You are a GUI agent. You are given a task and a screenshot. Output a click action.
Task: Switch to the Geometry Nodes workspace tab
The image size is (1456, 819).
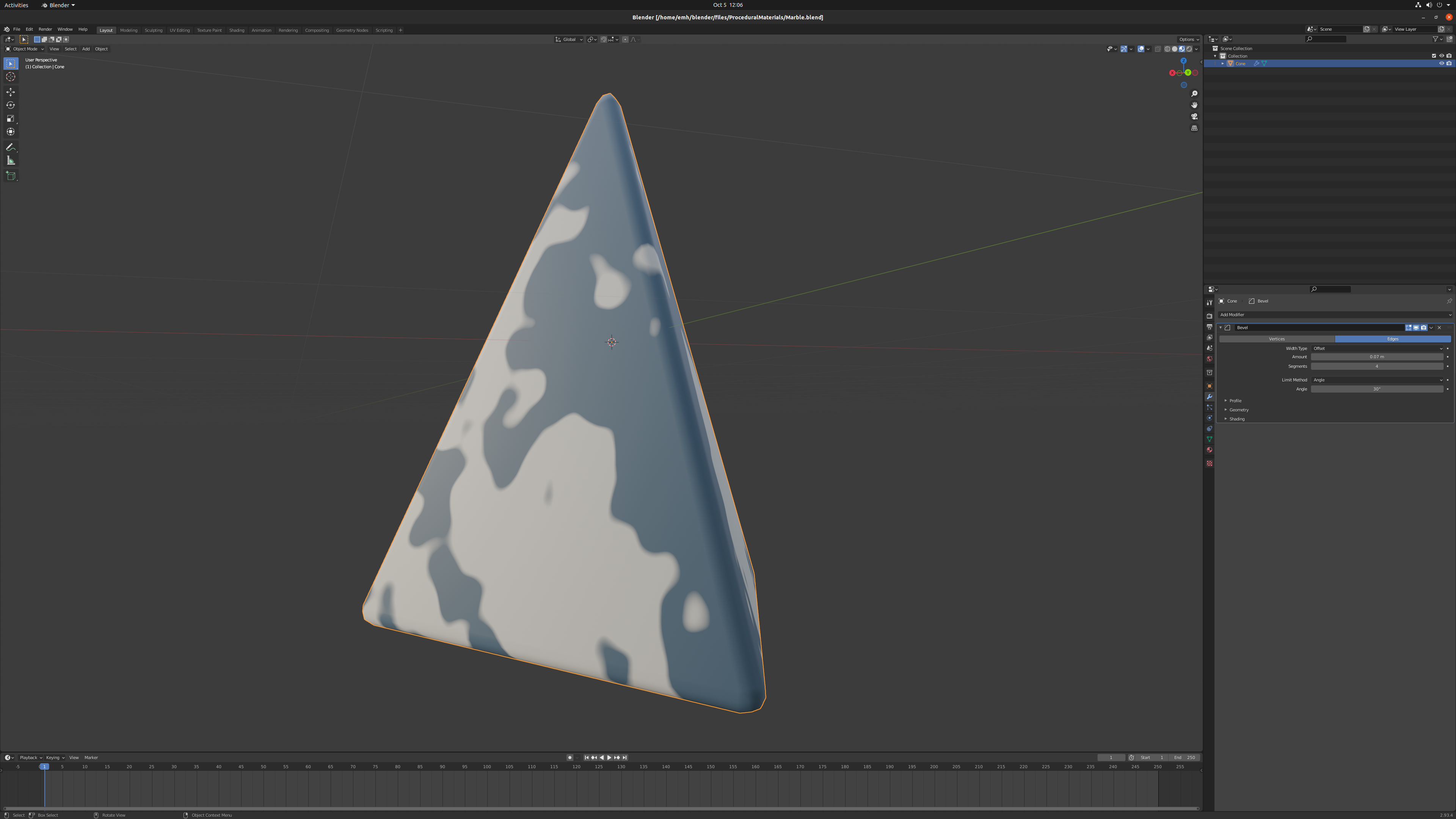(351, 30)
